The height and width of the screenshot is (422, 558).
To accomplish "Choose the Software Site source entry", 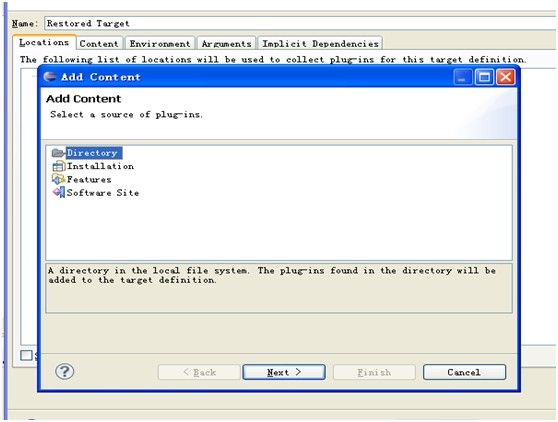I will click(103, 192).
